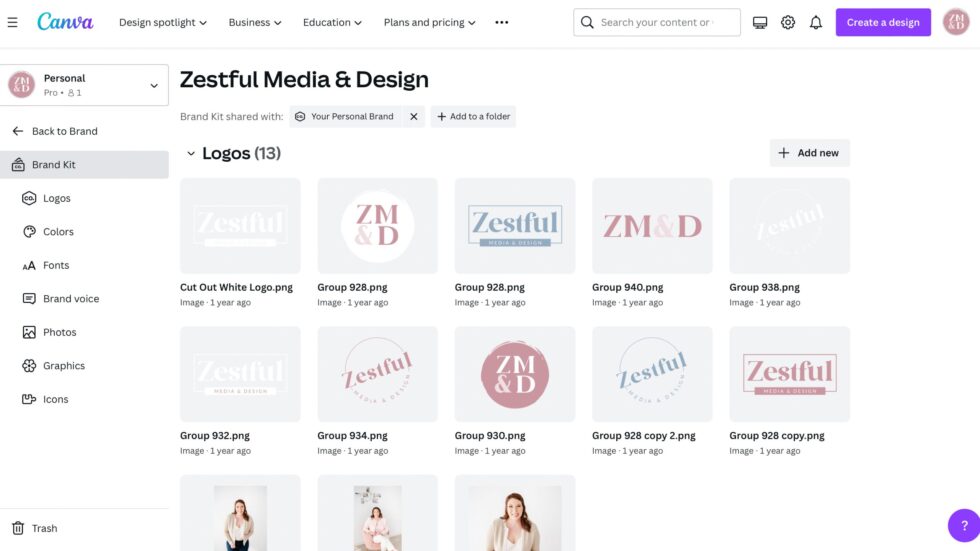Open Group 932.png logo thumbnail
Screen dimensions: 980x551
coord(240,374)
